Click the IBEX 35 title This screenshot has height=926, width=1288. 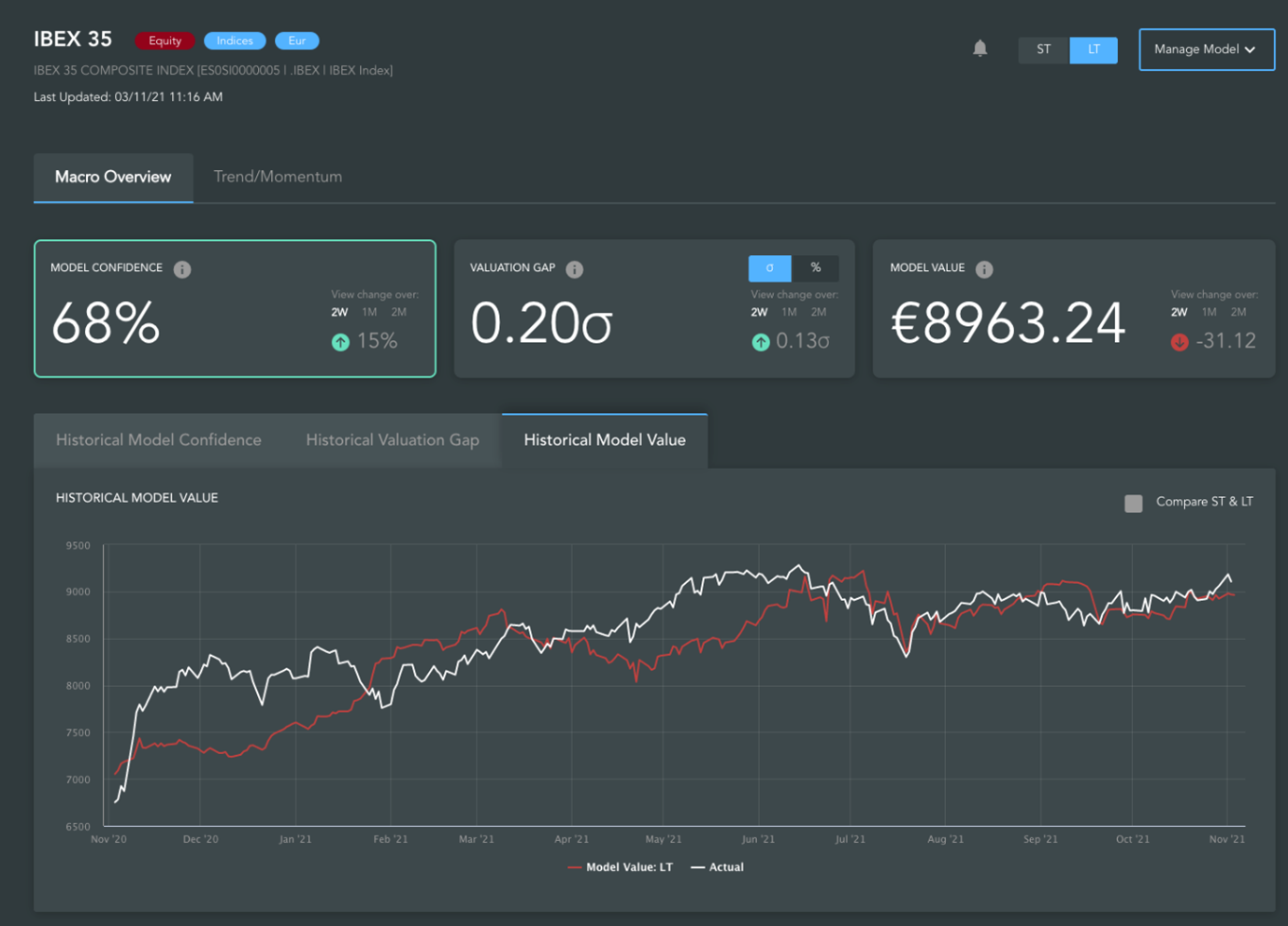(x=73, y=39)
